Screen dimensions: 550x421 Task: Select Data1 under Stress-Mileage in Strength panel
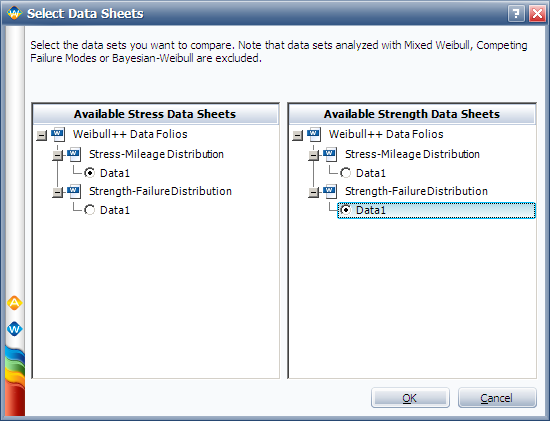coord(346,173)
